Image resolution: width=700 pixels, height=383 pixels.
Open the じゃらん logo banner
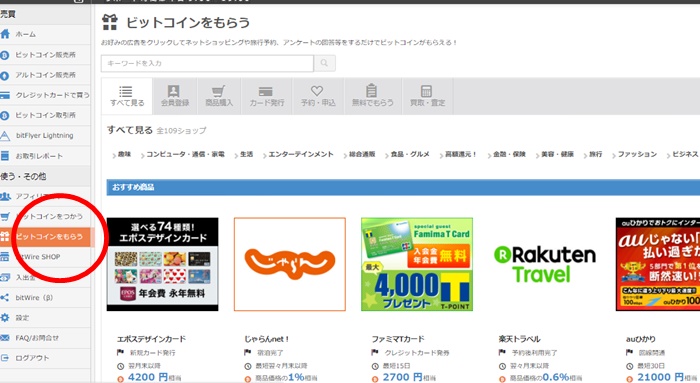(290, 264)
